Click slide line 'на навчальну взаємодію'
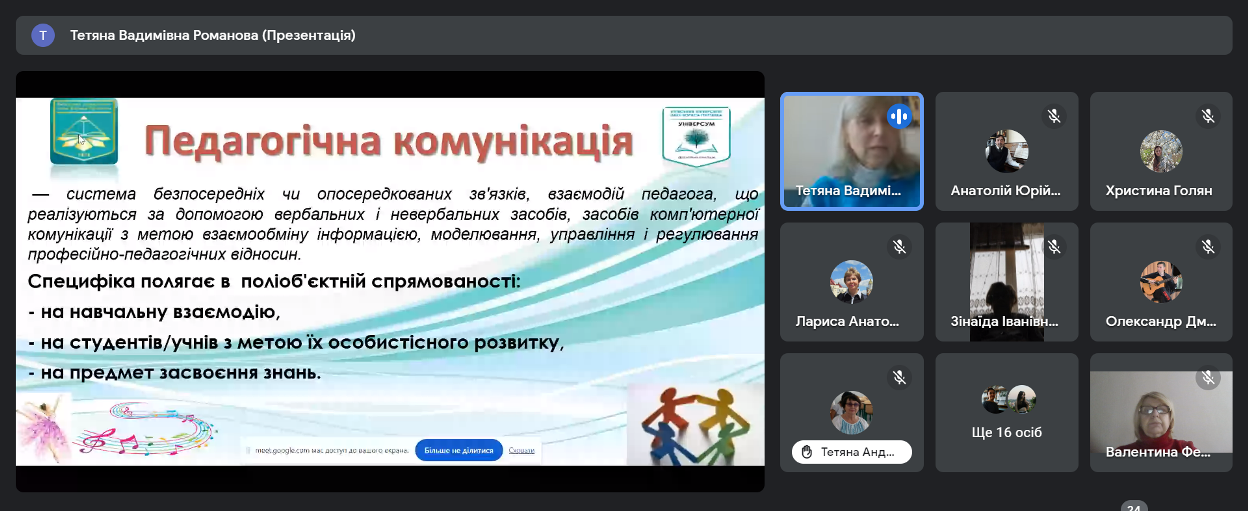Viewport: 1248px width, 511px height. [x=154, y=312]
